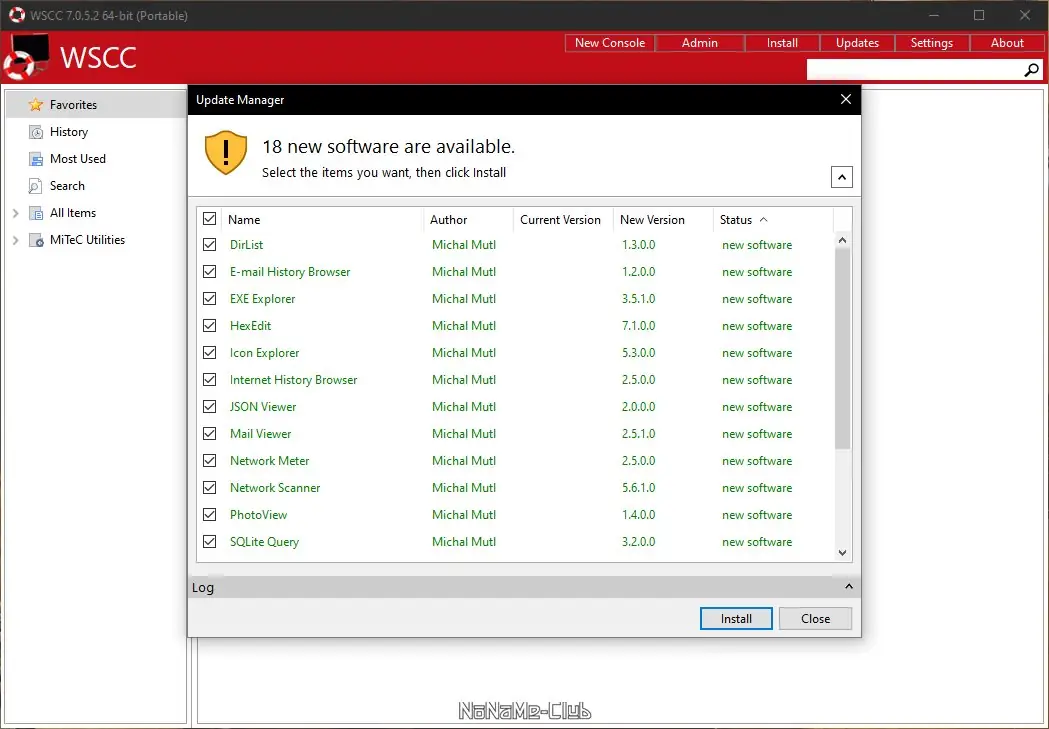Select the HexEdit row name
Screen dimensions: 1049x729
tap(250, 326)
